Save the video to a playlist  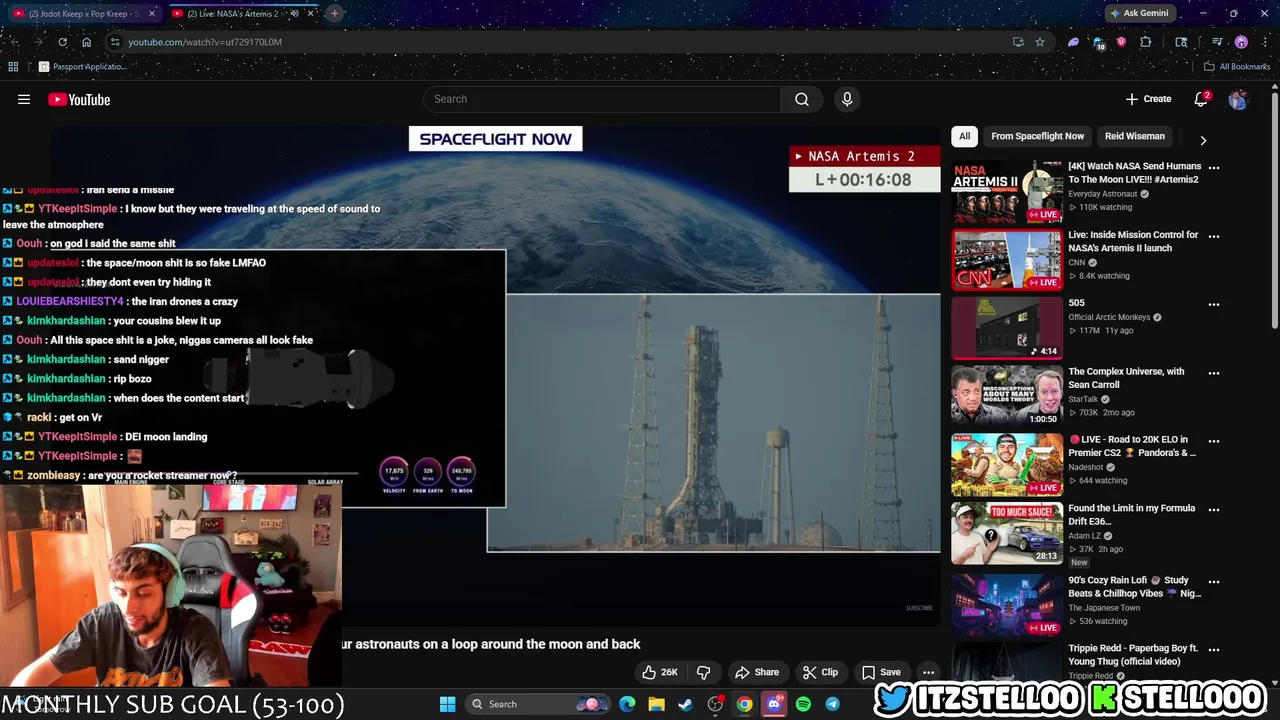pos(881,672)
